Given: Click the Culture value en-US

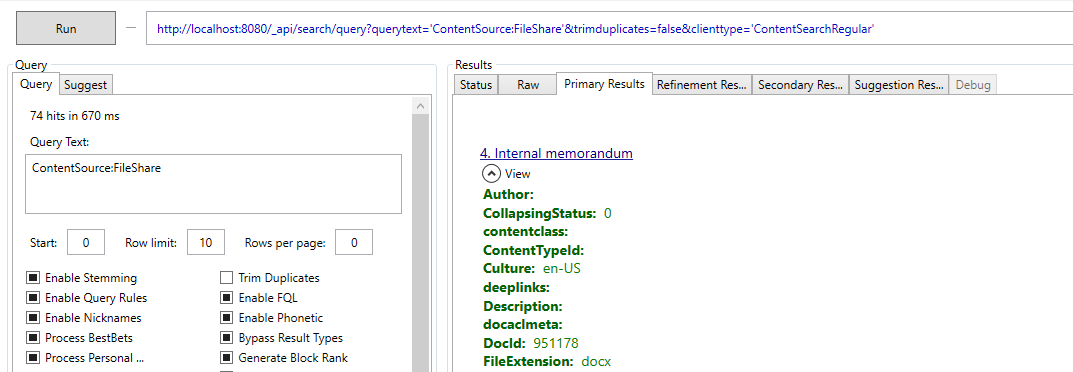Looking at the screenshot, I should tap(561, 269).
